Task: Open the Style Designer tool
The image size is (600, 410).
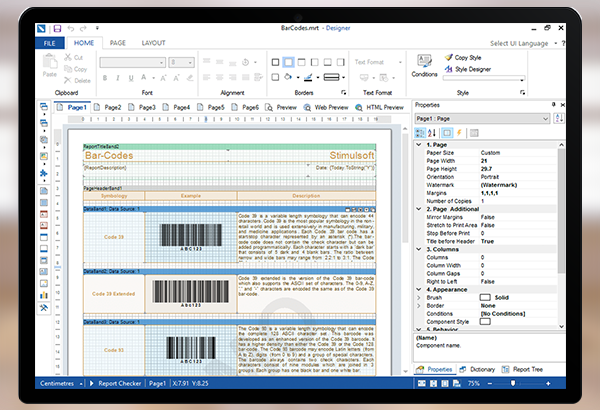Action: tap(468, 69)
